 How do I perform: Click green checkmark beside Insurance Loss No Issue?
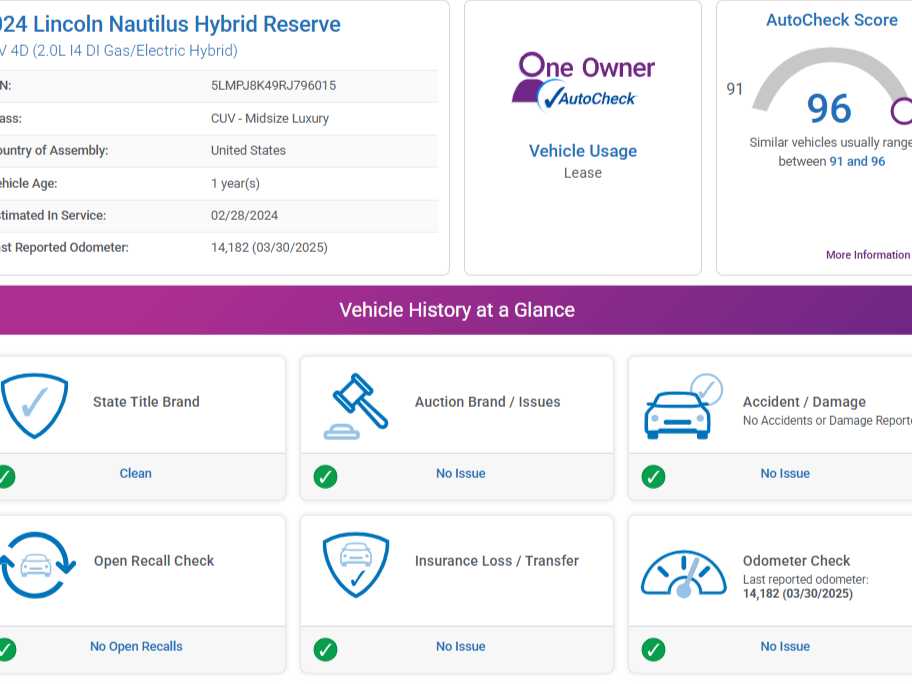tap(325, 649)
